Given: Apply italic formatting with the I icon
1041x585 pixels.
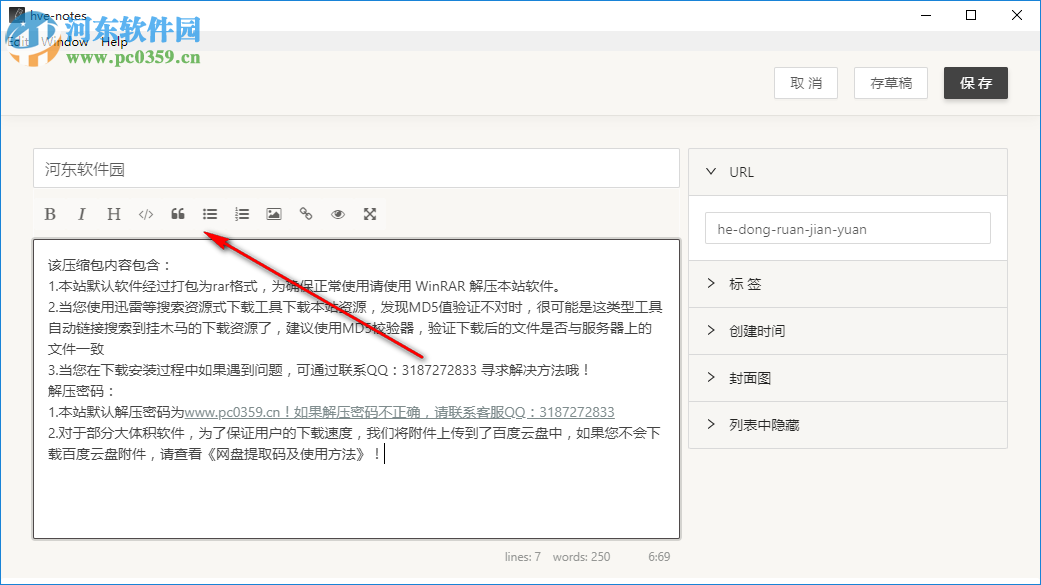Looking at the screenshot, I should pyautogui.click(x=82, y=214).
